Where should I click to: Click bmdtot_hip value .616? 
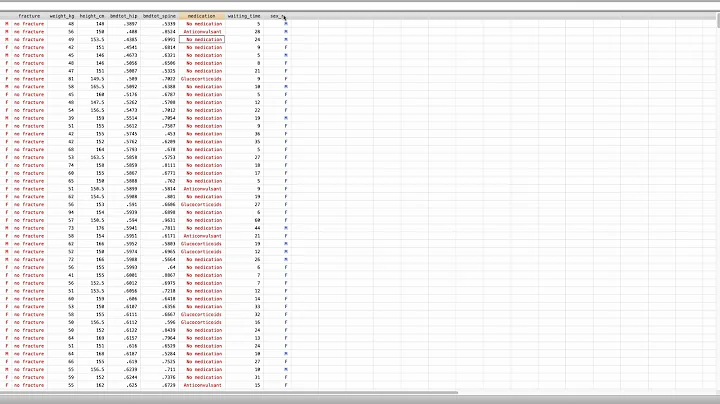point(132,346)
